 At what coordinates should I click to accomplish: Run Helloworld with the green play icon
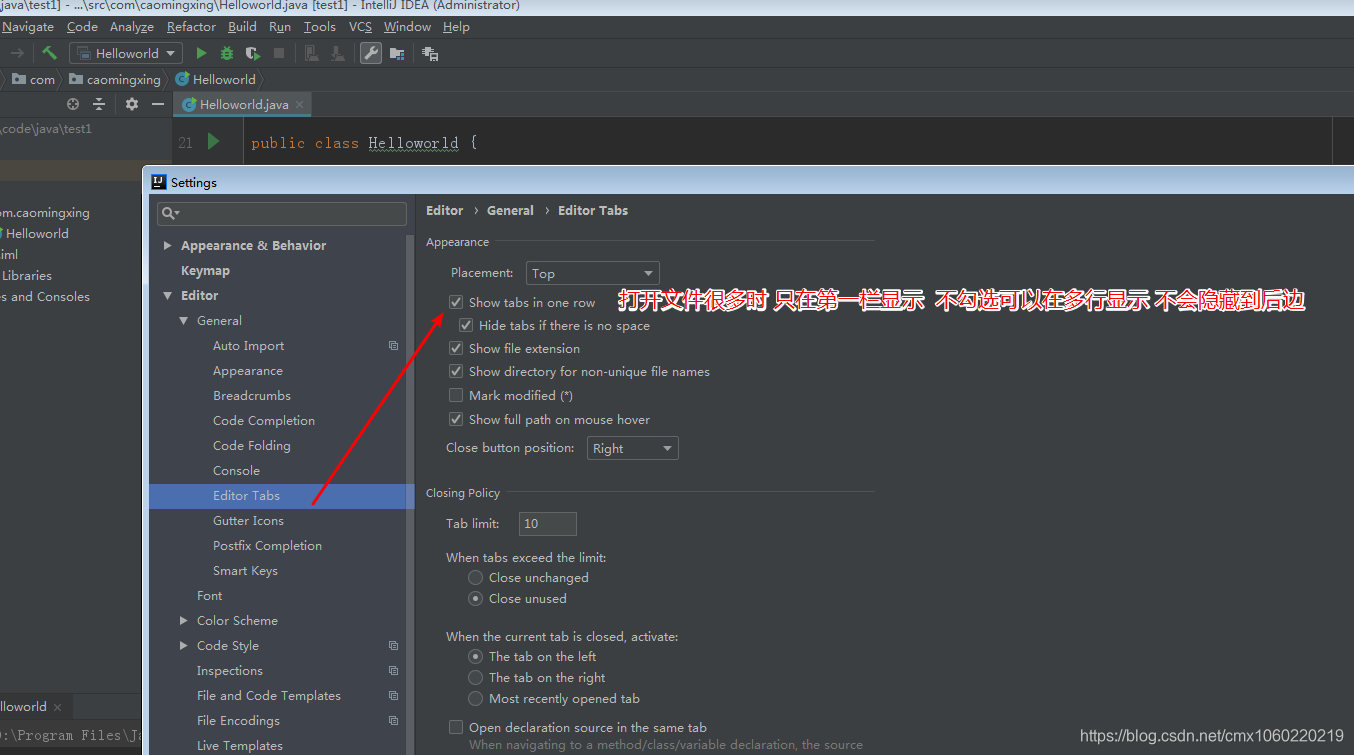point(201,53)
